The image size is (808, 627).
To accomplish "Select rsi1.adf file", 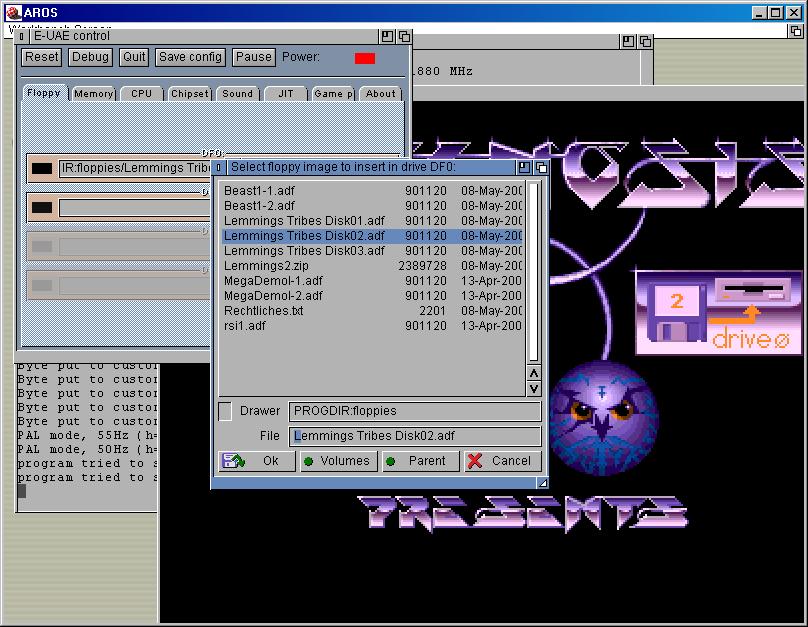I will pos(372,325).
